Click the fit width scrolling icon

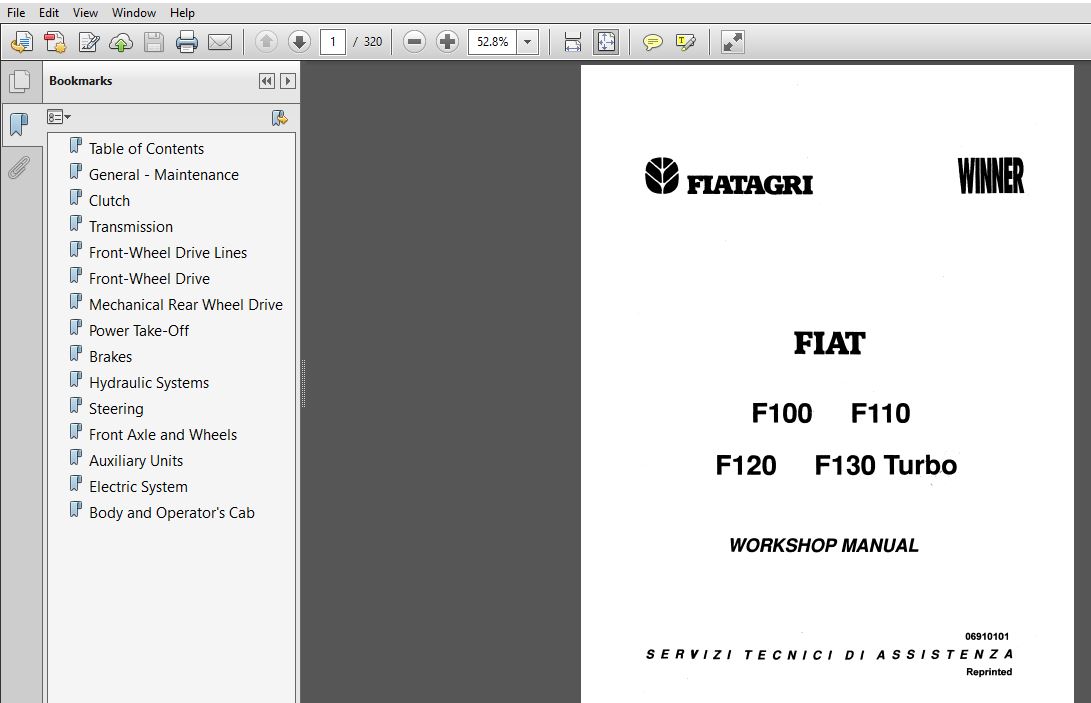[573, 42]
